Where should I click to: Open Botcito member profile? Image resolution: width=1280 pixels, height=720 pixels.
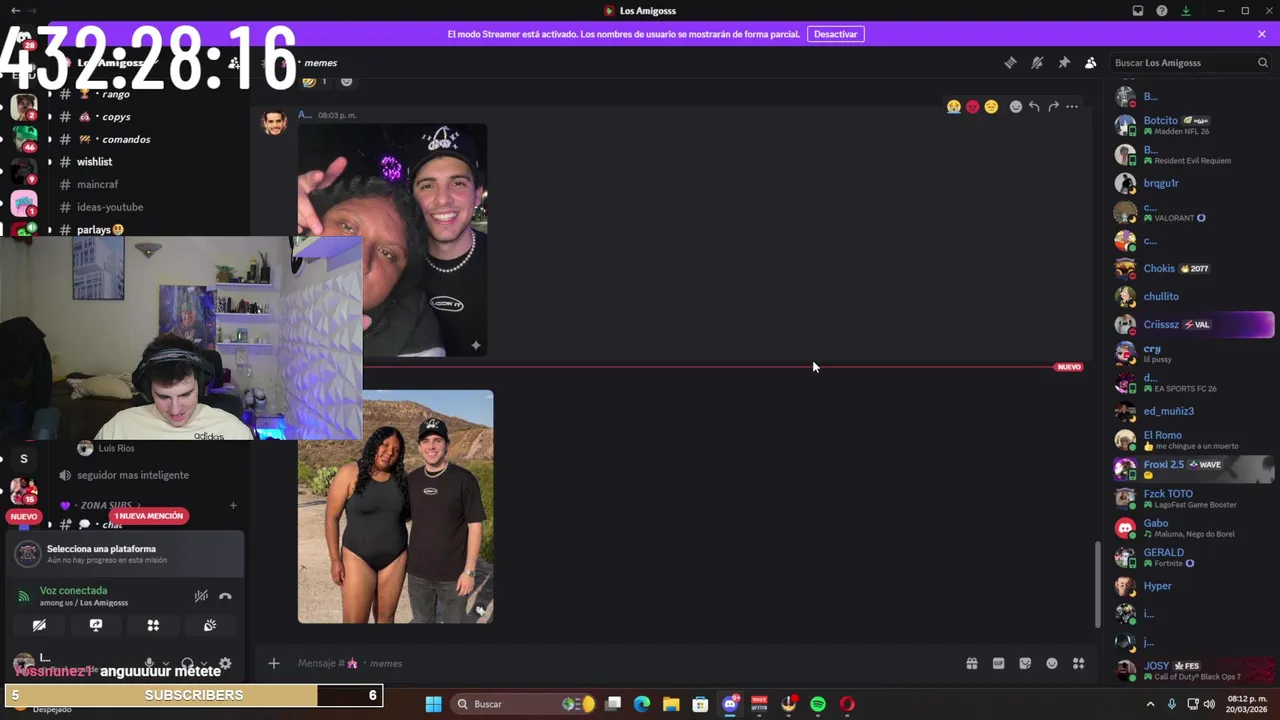tap(1189, 125)
